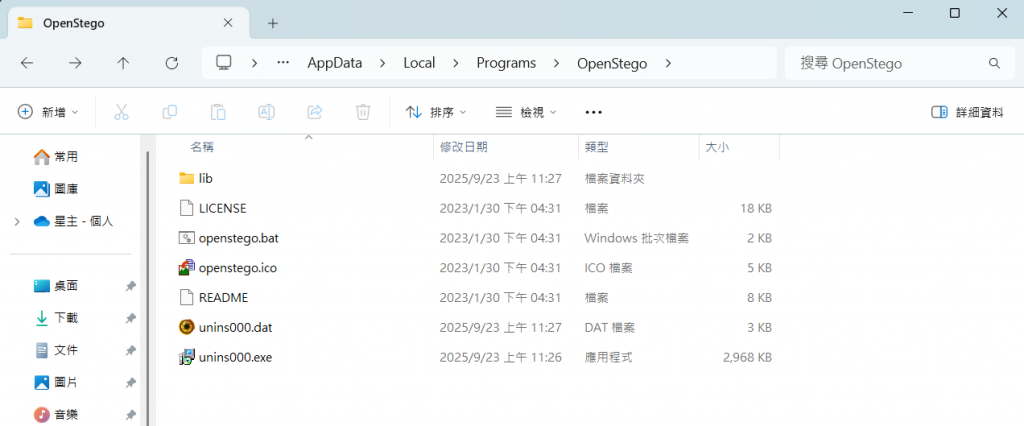This screenshot has width=1024, height=426.
Task: Open 圖片 (Pictures) in sidebar
Action: [x=56, y=382]
